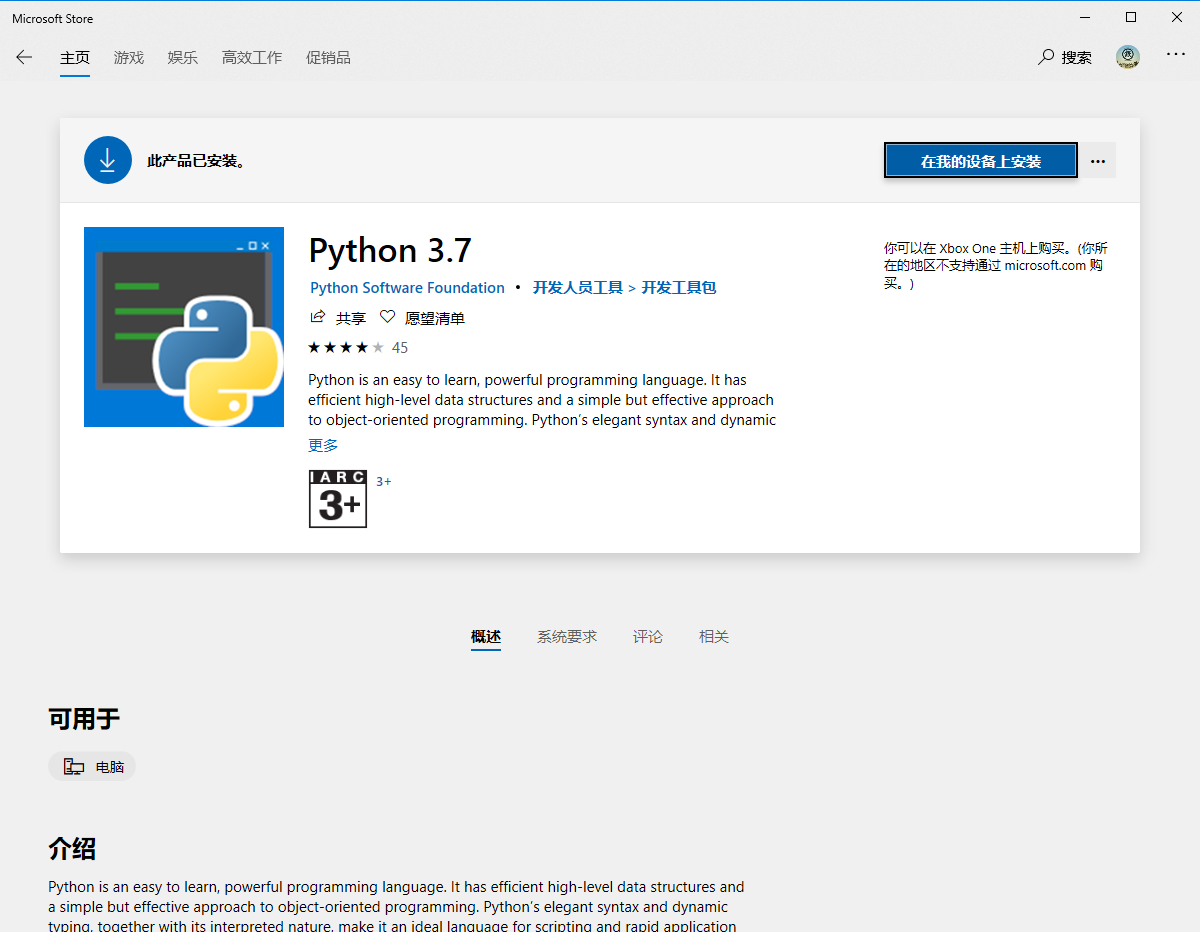Click the Xbox One purchase notice text

pos(996,265)
